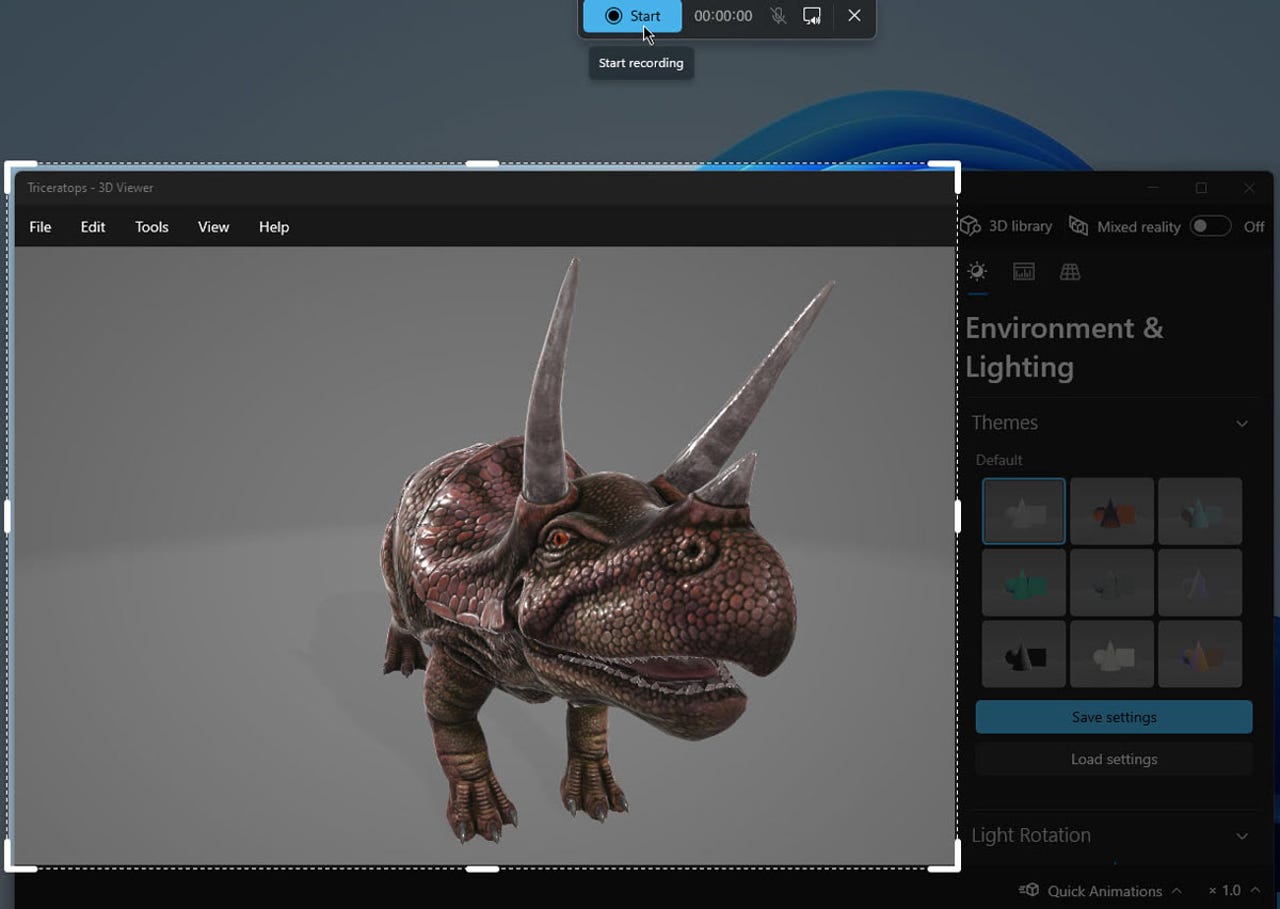The height and width of the screenshot is (909, 1280).
Task: Open the Help menu
Action: click(274, 227)
